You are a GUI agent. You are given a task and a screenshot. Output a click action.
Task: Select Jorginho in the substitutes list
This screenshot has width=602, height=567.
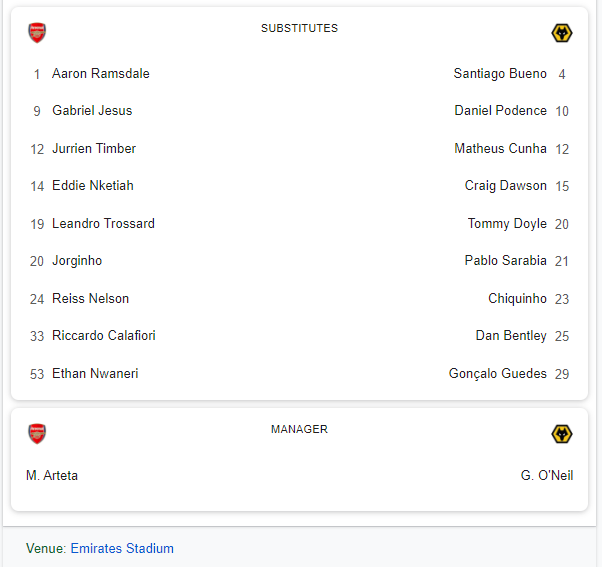77,261
